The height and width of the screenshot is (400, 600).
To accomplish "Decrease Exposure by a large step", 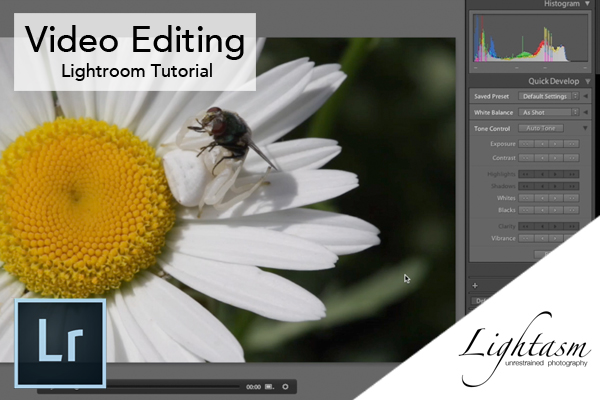I will point(526,144).
